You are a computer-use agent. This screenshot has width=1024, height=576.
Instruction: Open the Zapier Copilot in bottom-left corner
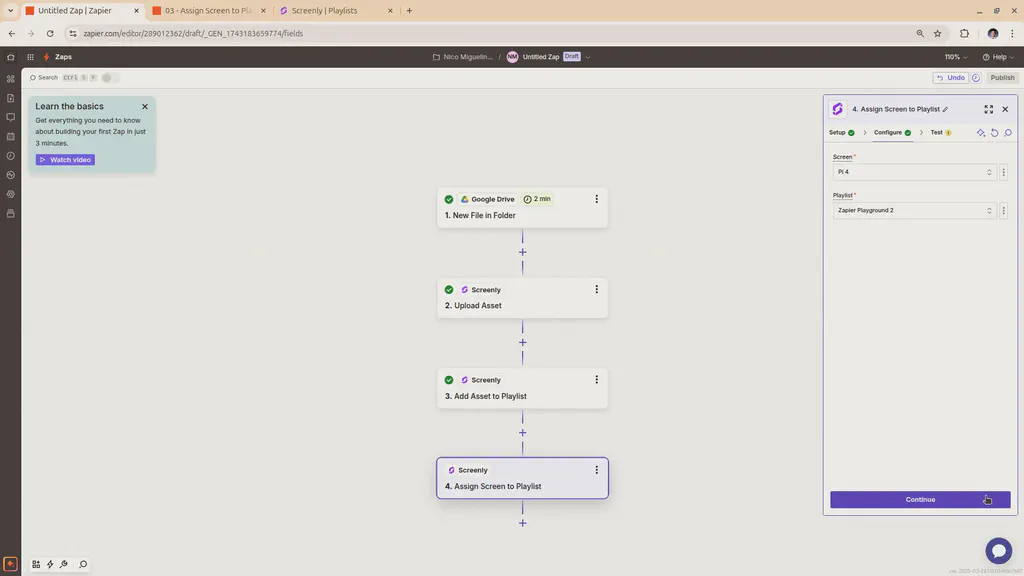[8, 563]
